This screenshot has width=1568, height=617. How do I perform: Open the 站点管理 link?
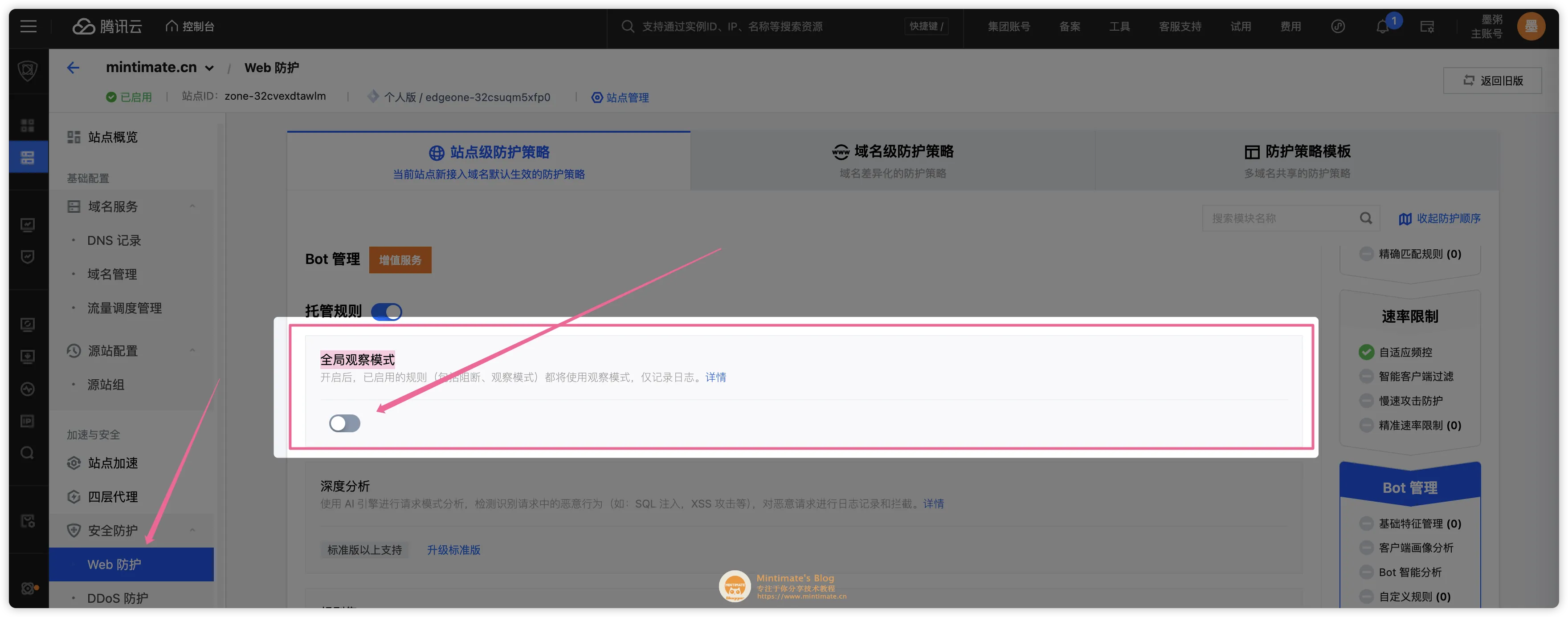620,97
